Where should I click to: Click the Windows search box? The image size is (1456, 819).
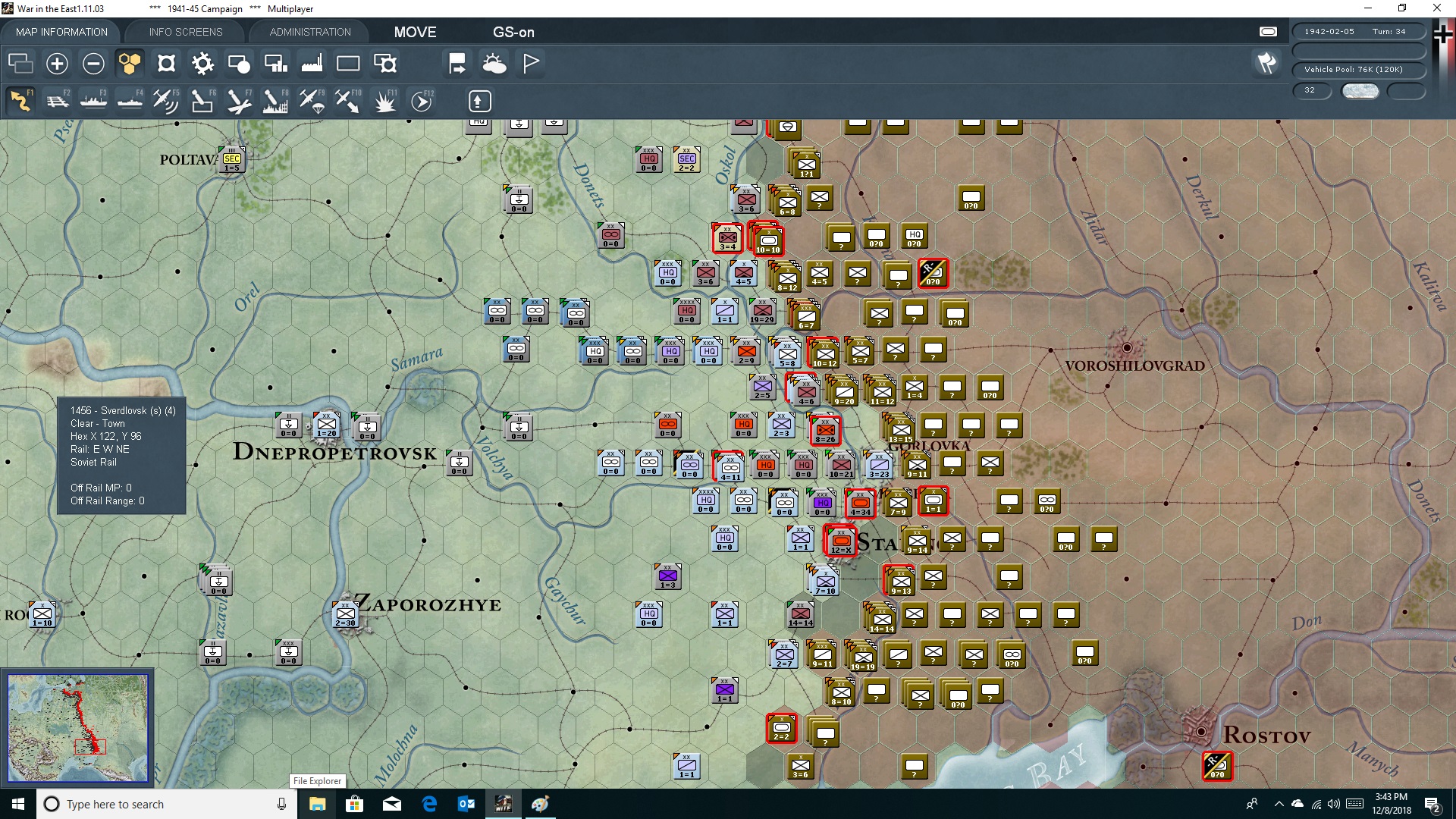[x=165, y=804]
